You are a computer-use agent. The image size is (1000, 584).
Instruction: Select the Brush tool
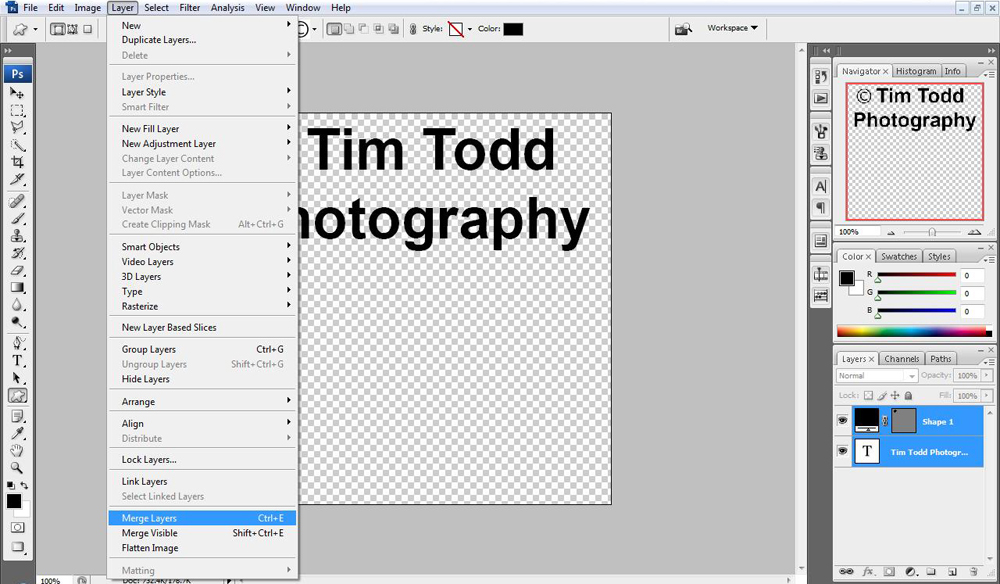point(17,219)
